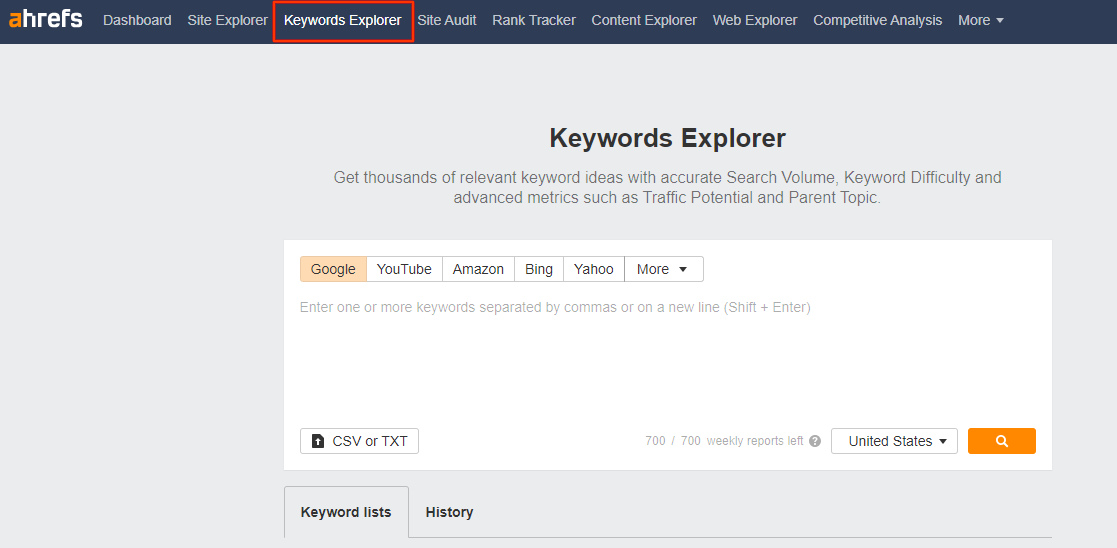
Task: Navigate to Rank Tracker
Action: click(x=534, y=20)
